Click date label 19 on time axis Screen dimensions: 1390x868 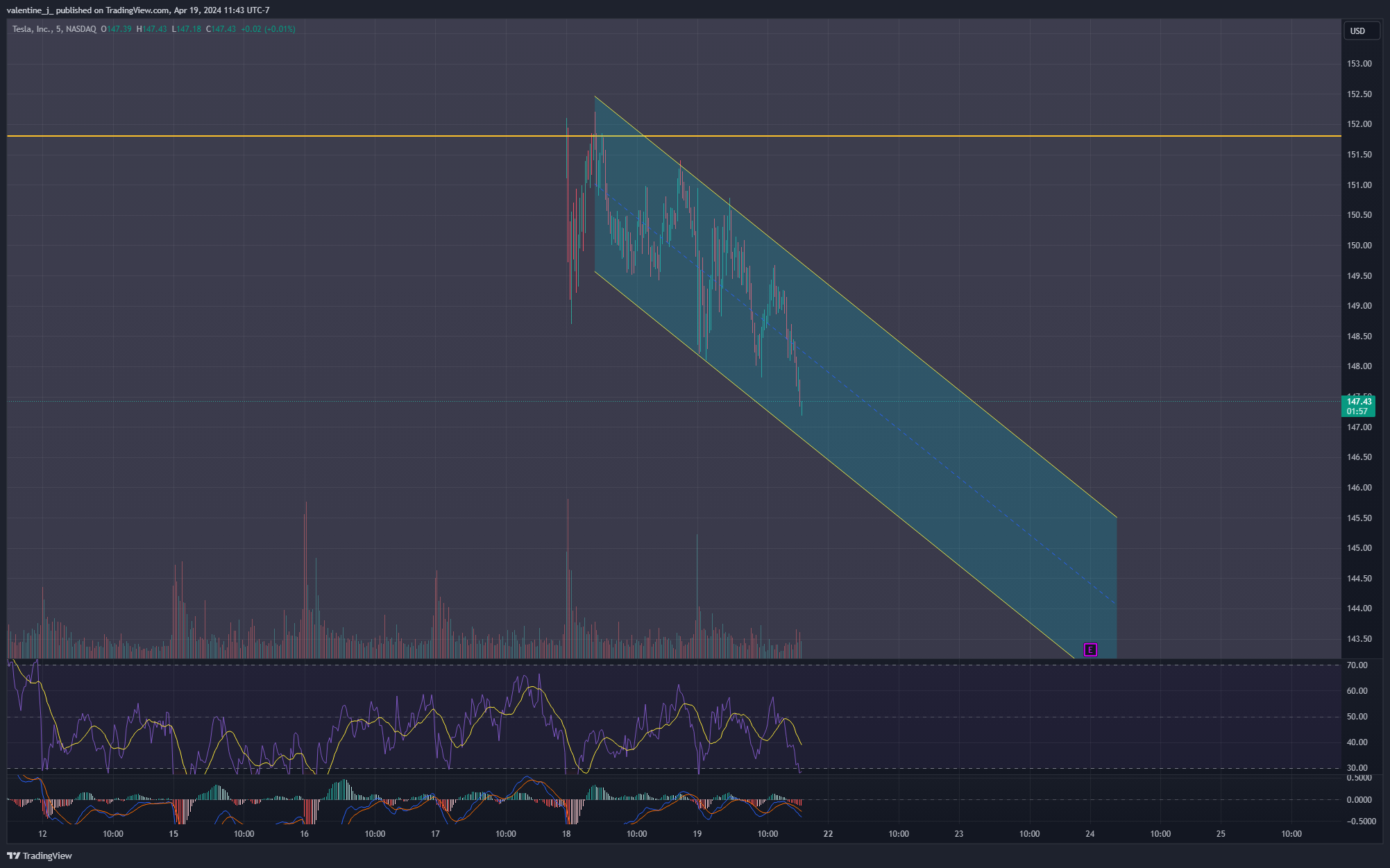(x=697, y=834)
